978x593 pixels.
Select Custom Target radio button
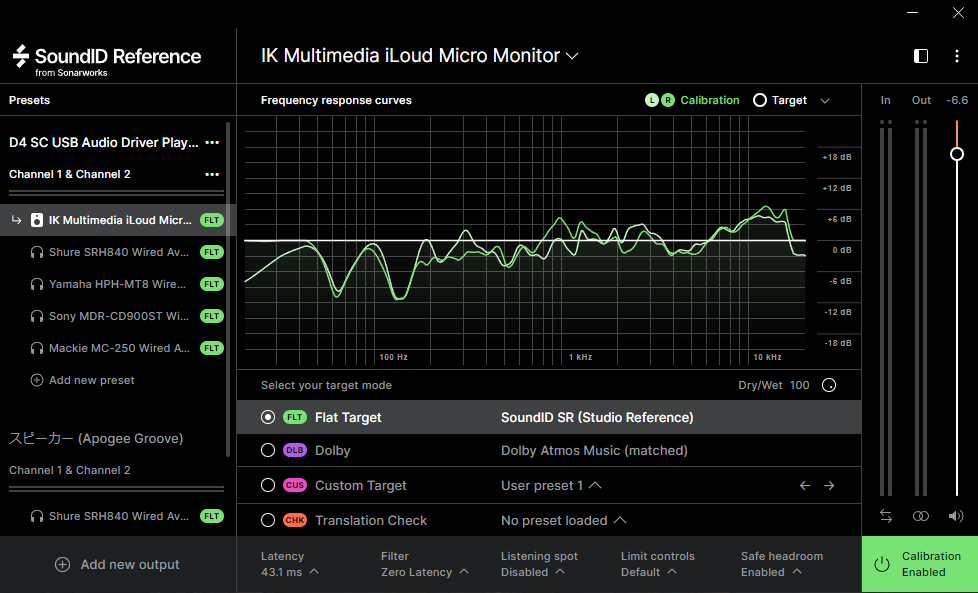pos(268,485)
